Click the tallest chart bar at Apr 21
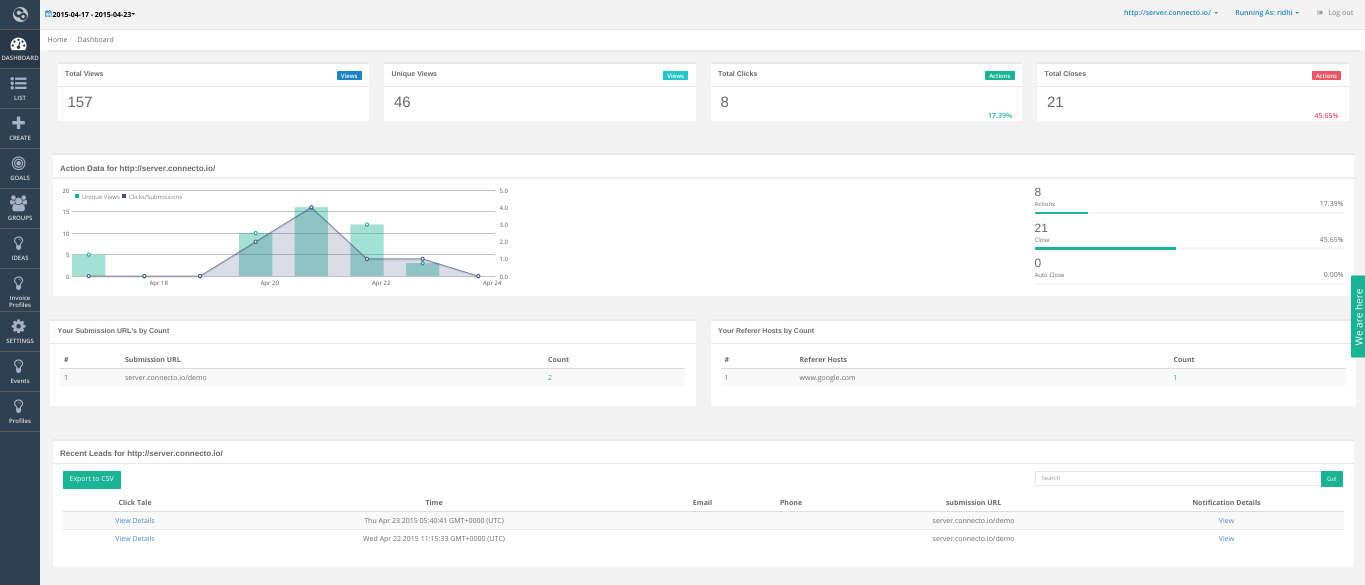Screen dimensions: 1365x585 click(311, 242)
